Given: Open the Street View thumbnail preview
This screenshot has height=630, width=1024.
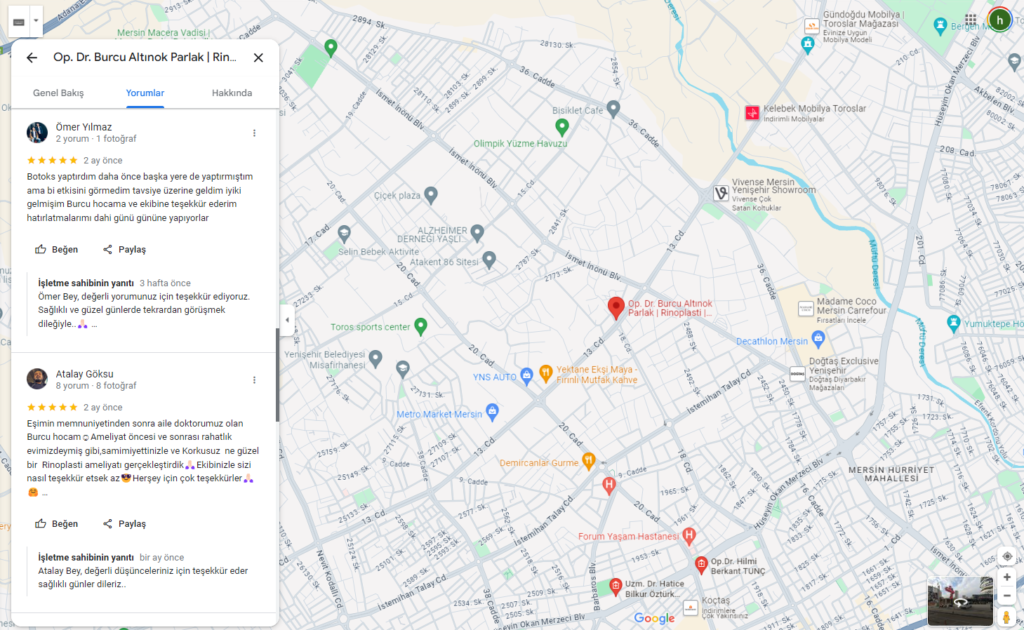Looking at the screenshot, I should click(x=960, y=601).
